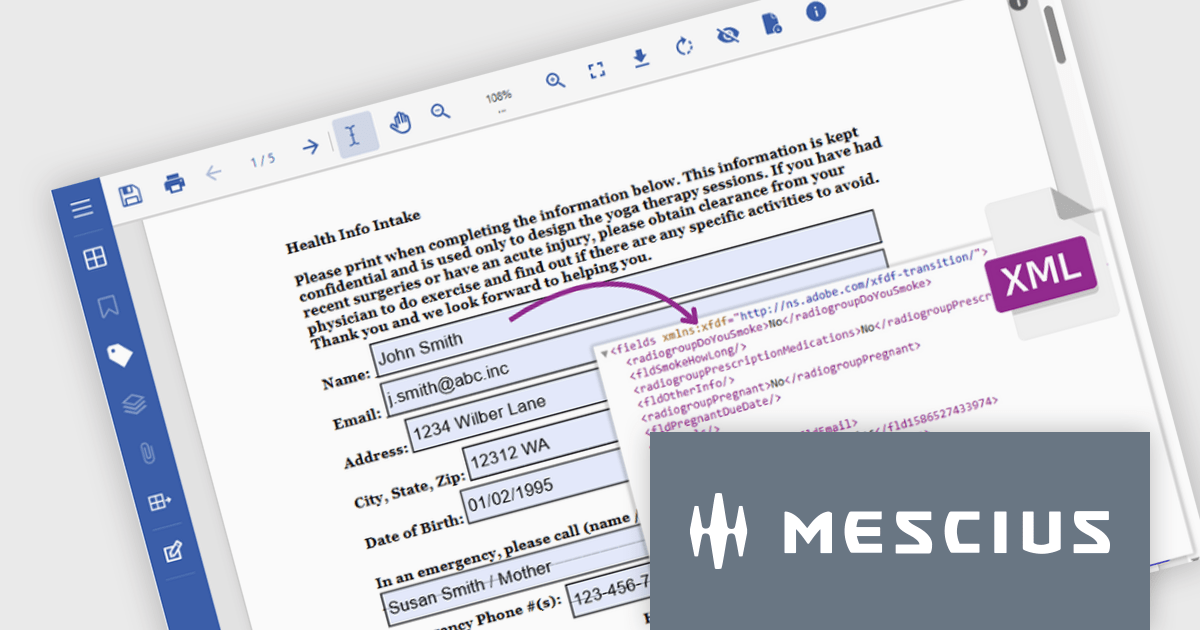Open the page thumbnails panel
The width and height of the screenshot is (1200, 630).
coord(94,258)
